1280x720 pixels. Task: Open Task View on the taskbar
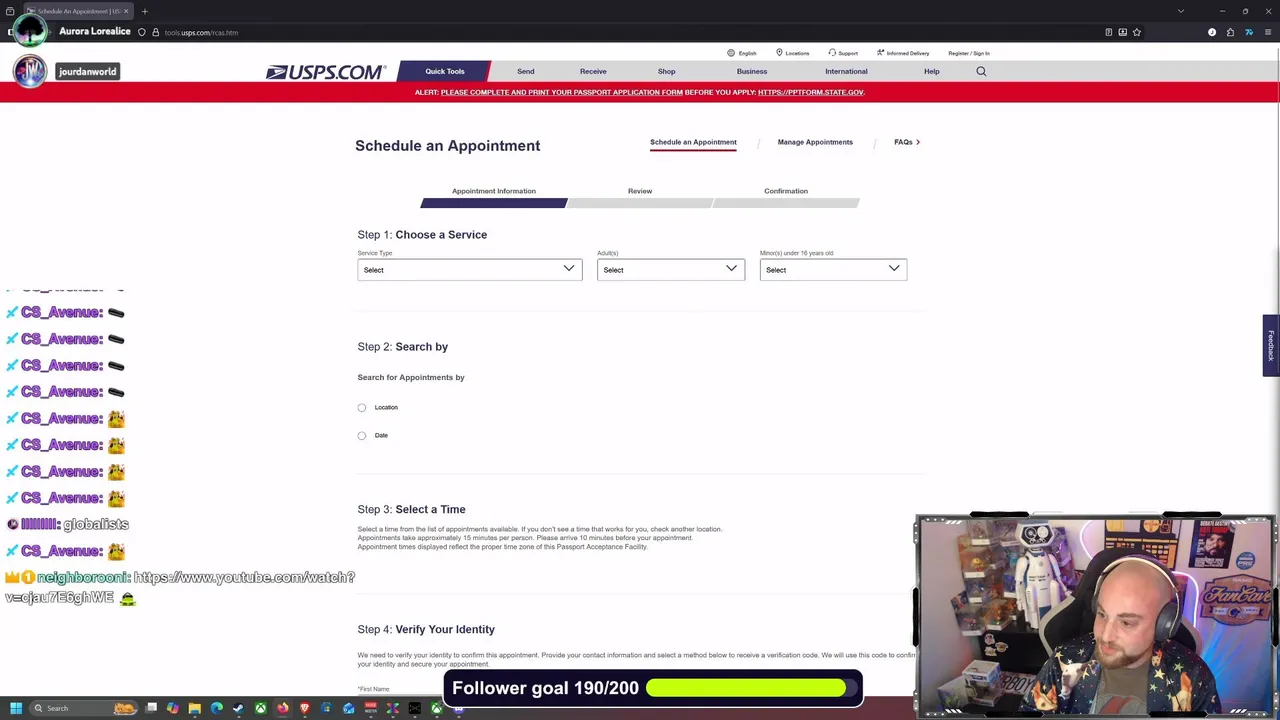pyautogui.click(x=151, y=708)
